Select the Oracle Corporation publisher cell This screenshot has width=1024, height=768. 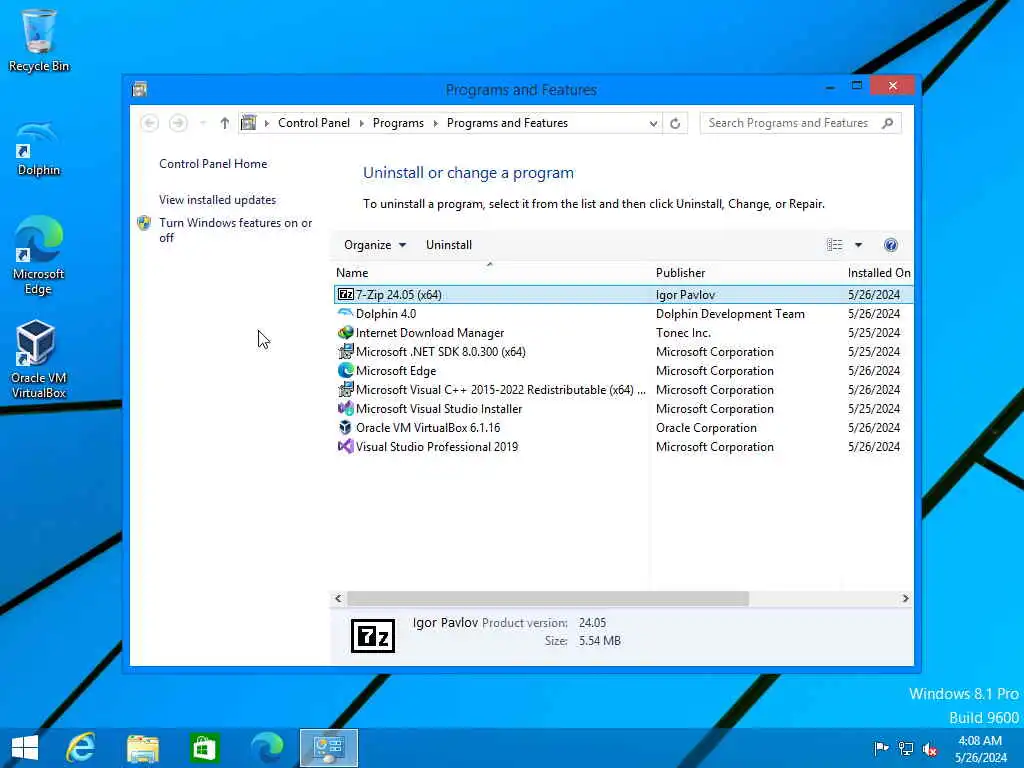tap(706, 428)
